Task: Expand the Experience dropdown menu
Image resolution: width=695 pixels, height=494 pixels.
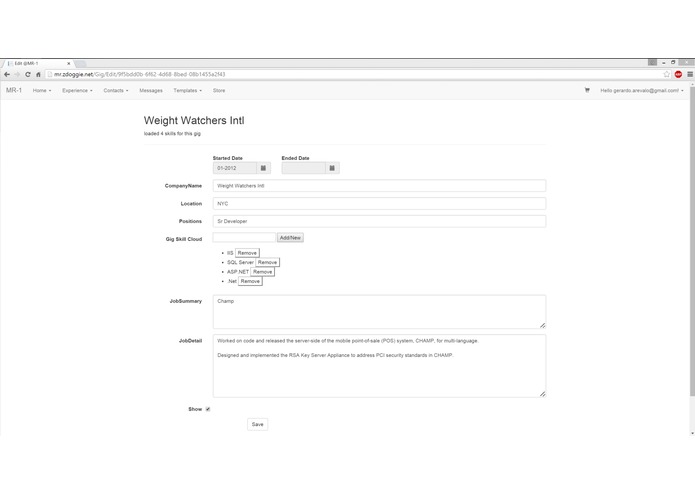Action: pos(77,90)
